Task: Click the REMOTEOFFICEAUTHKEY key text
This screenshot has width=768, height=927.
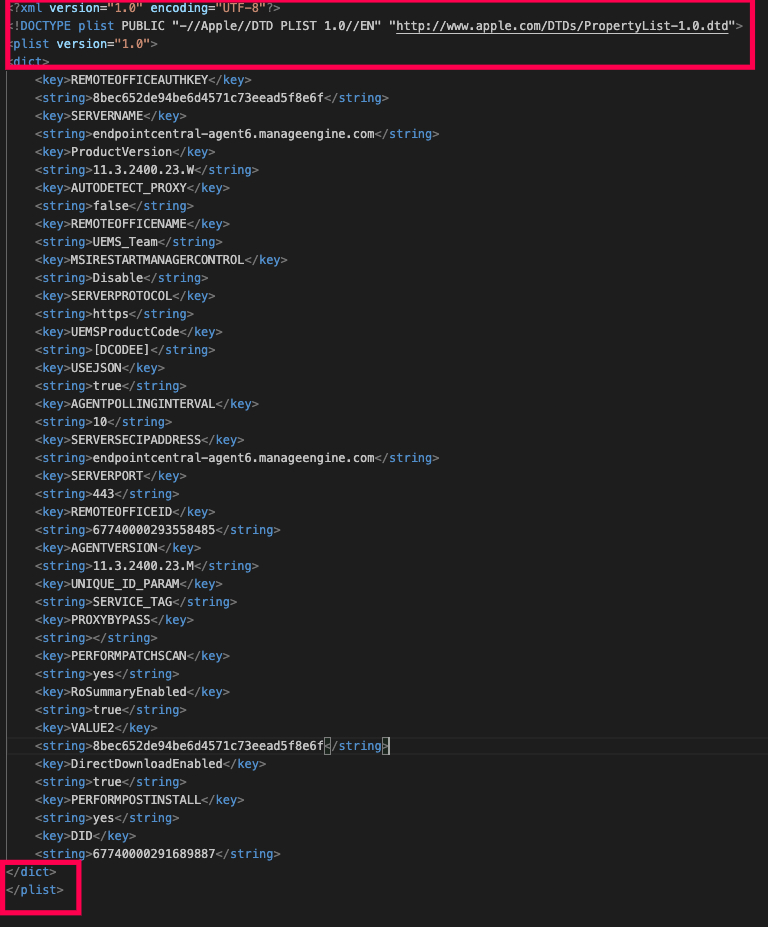Action: (140, 80)
